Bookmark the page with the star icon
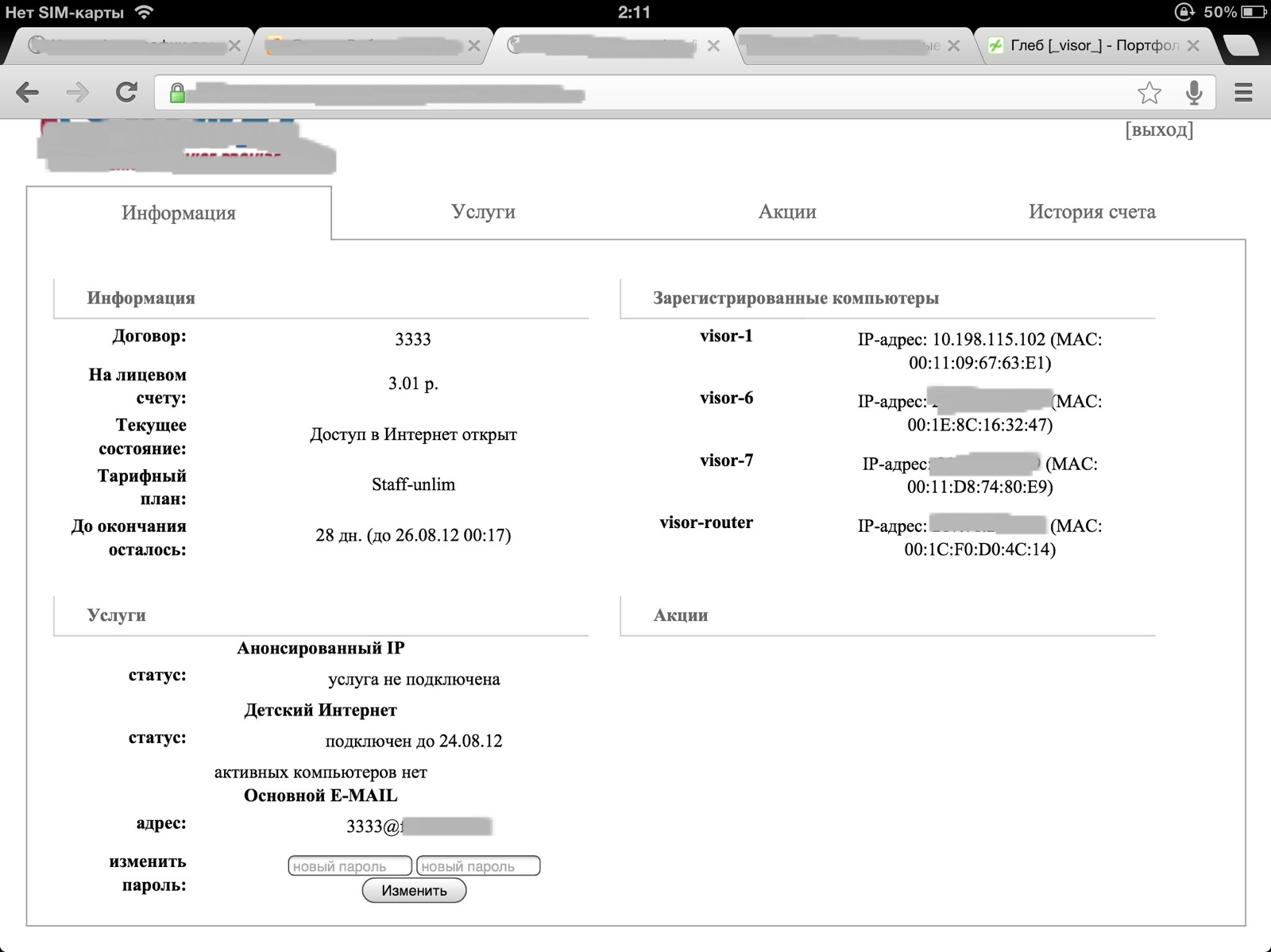Image resolution: width=1271 pixels, height=952 pixels. (1149, 93)
